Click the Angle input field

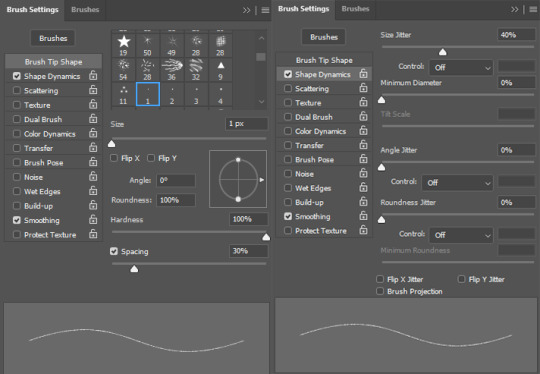pos(176,180)
